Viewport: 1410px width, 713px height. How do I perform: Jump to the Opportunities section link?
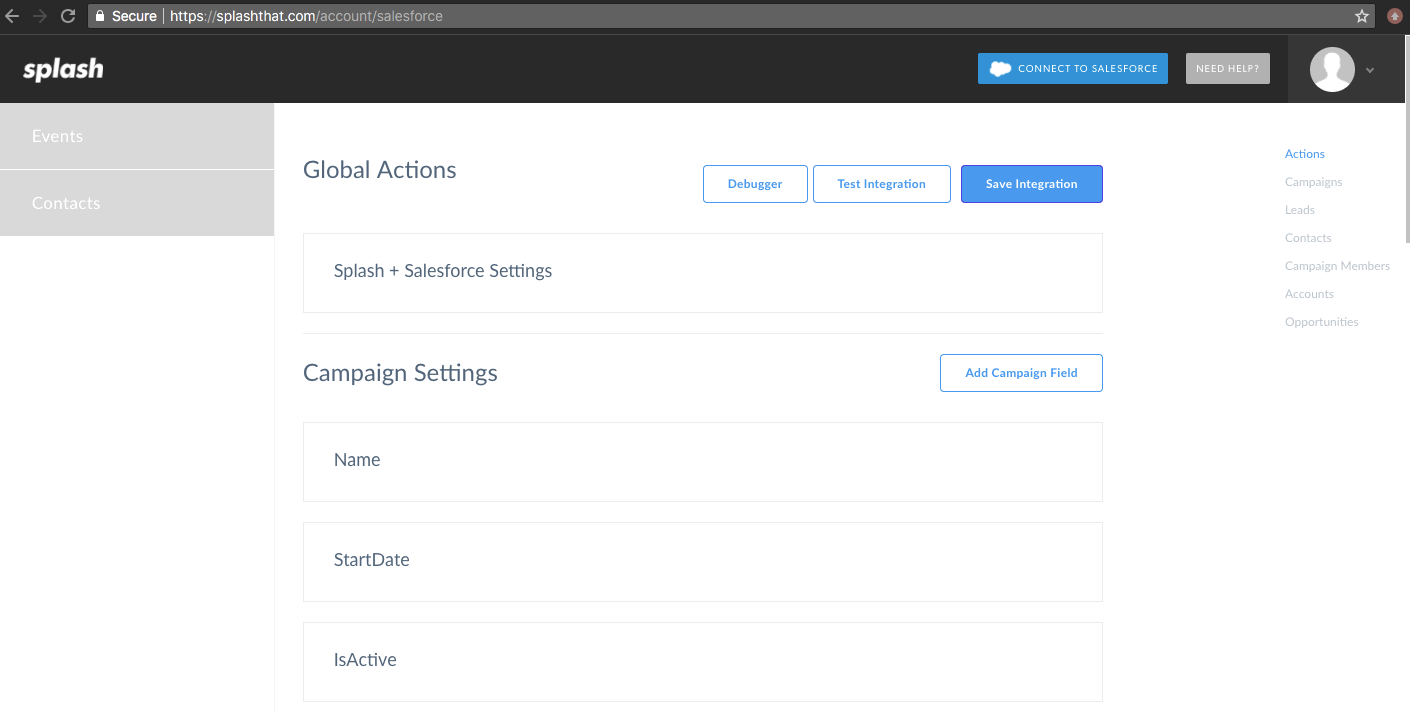[1321, 322]
